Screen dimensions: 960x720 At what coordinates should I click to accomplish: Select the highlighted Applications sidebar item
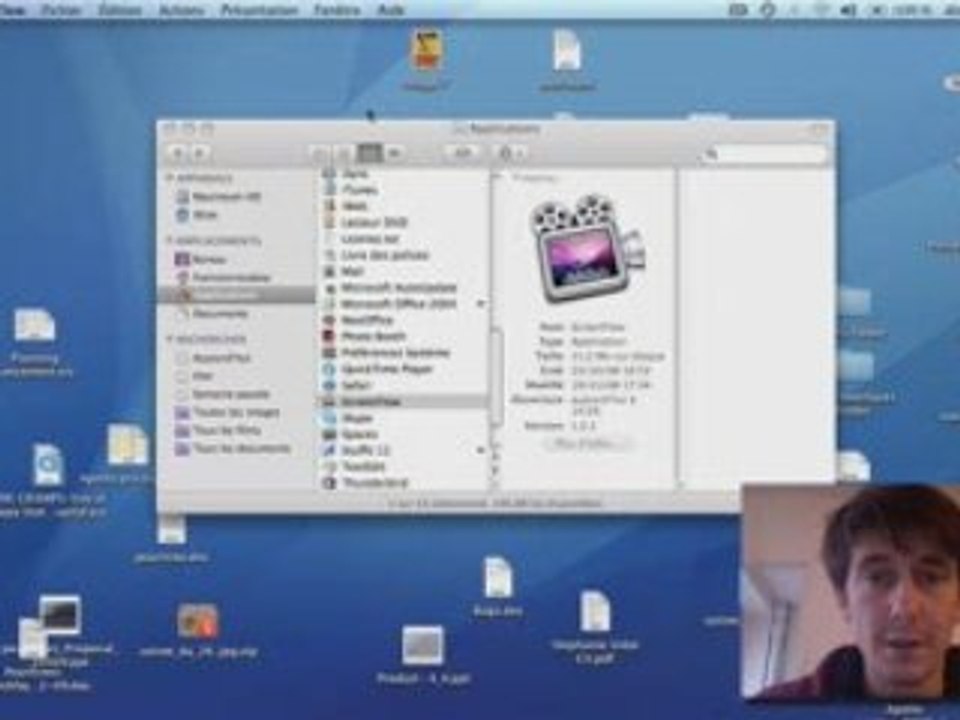pos(236,295)
